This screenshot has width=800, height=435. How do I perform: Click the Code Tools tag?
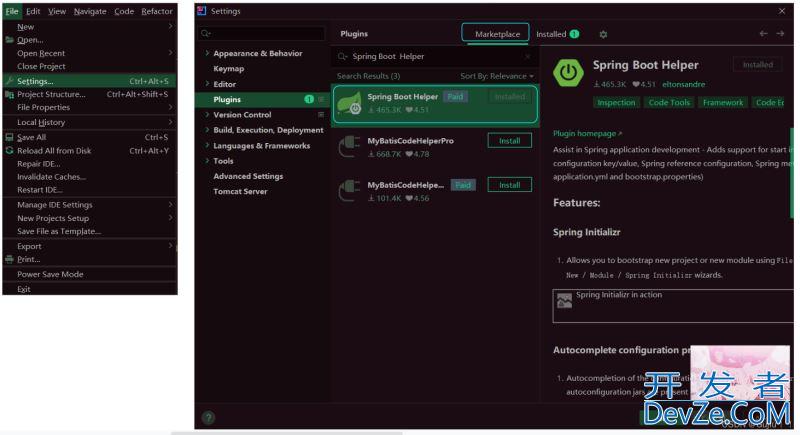[x=669, y=103]
